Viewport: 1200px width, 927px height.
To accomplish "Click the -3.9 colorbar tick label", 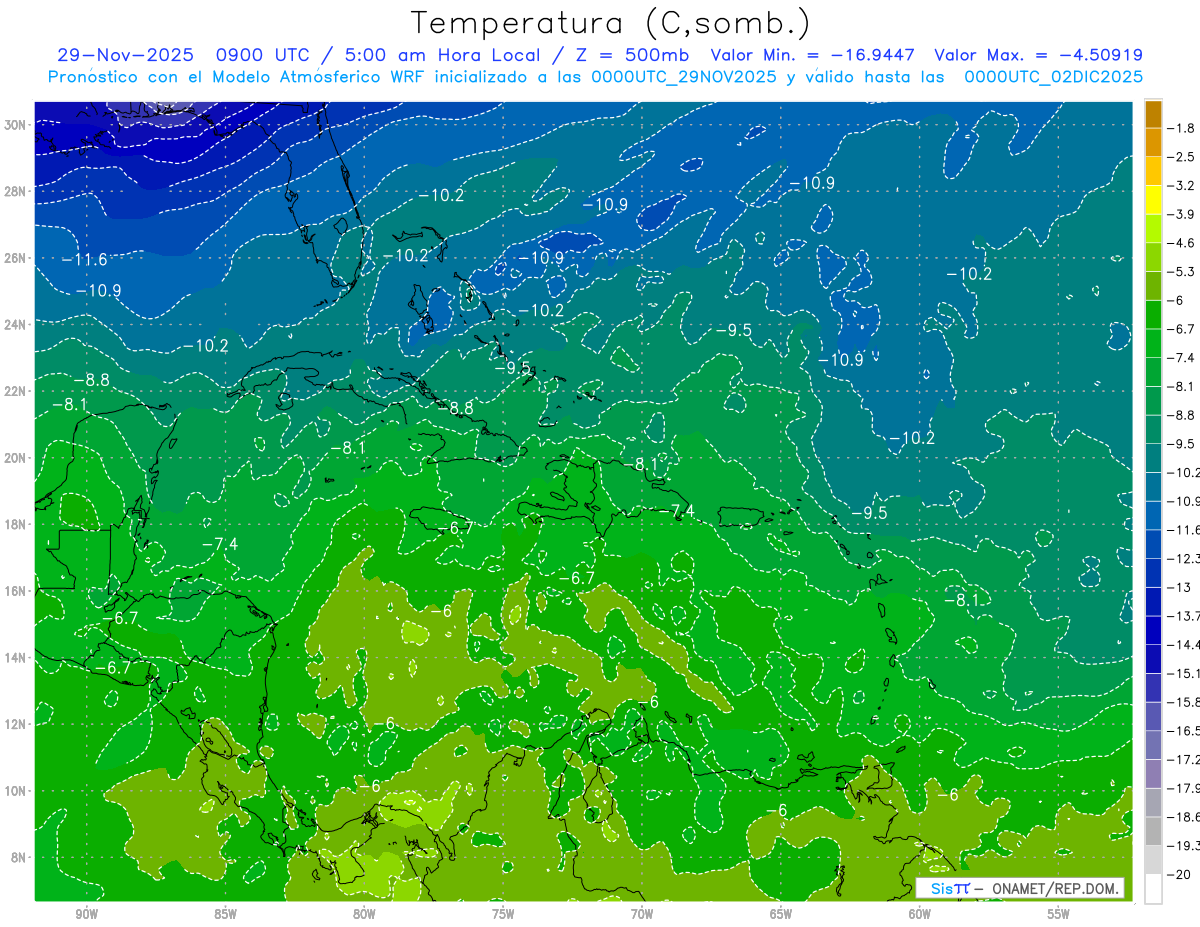I will coord(1183,214).
